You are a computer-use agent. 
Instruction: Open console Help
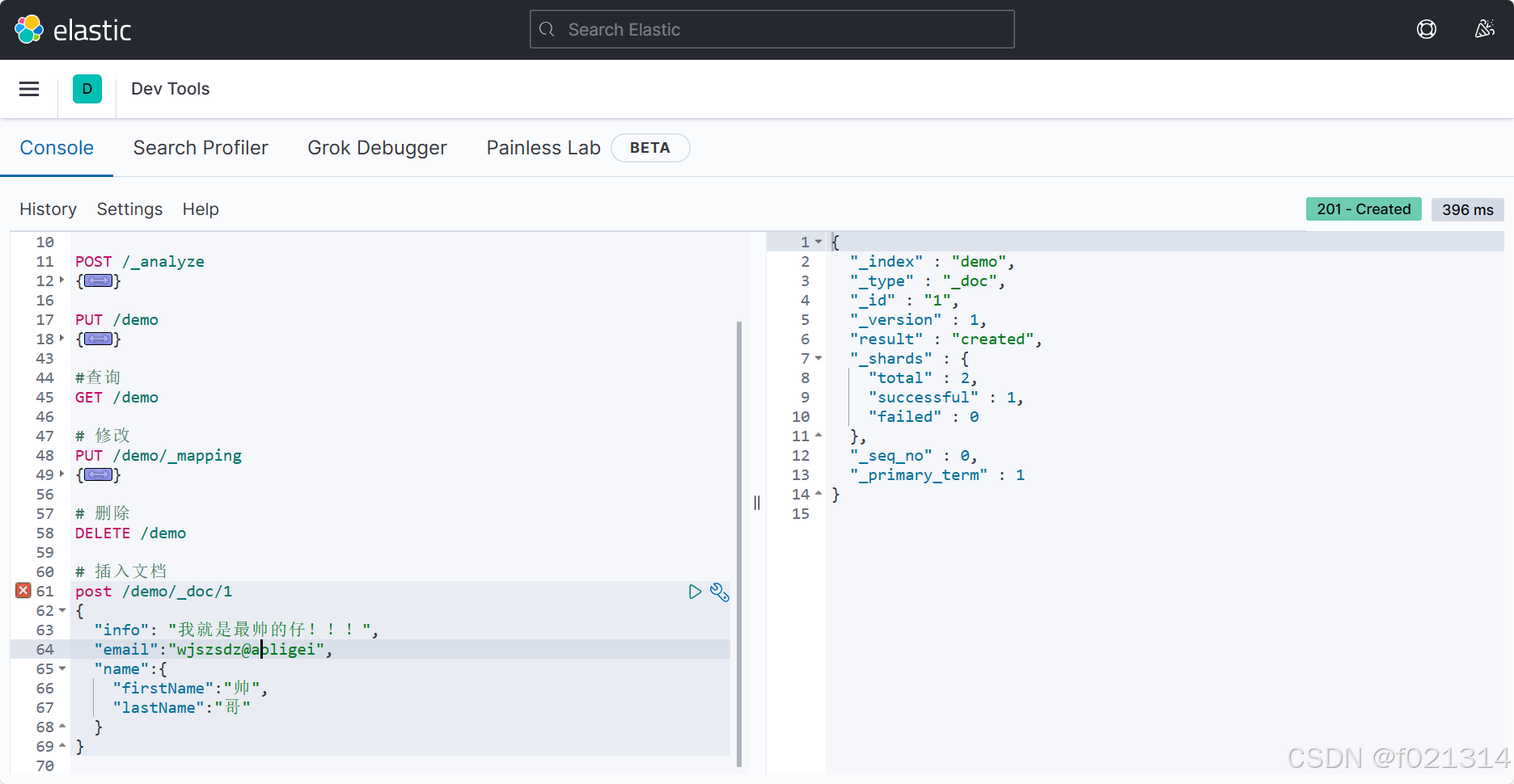click(201, 209)
